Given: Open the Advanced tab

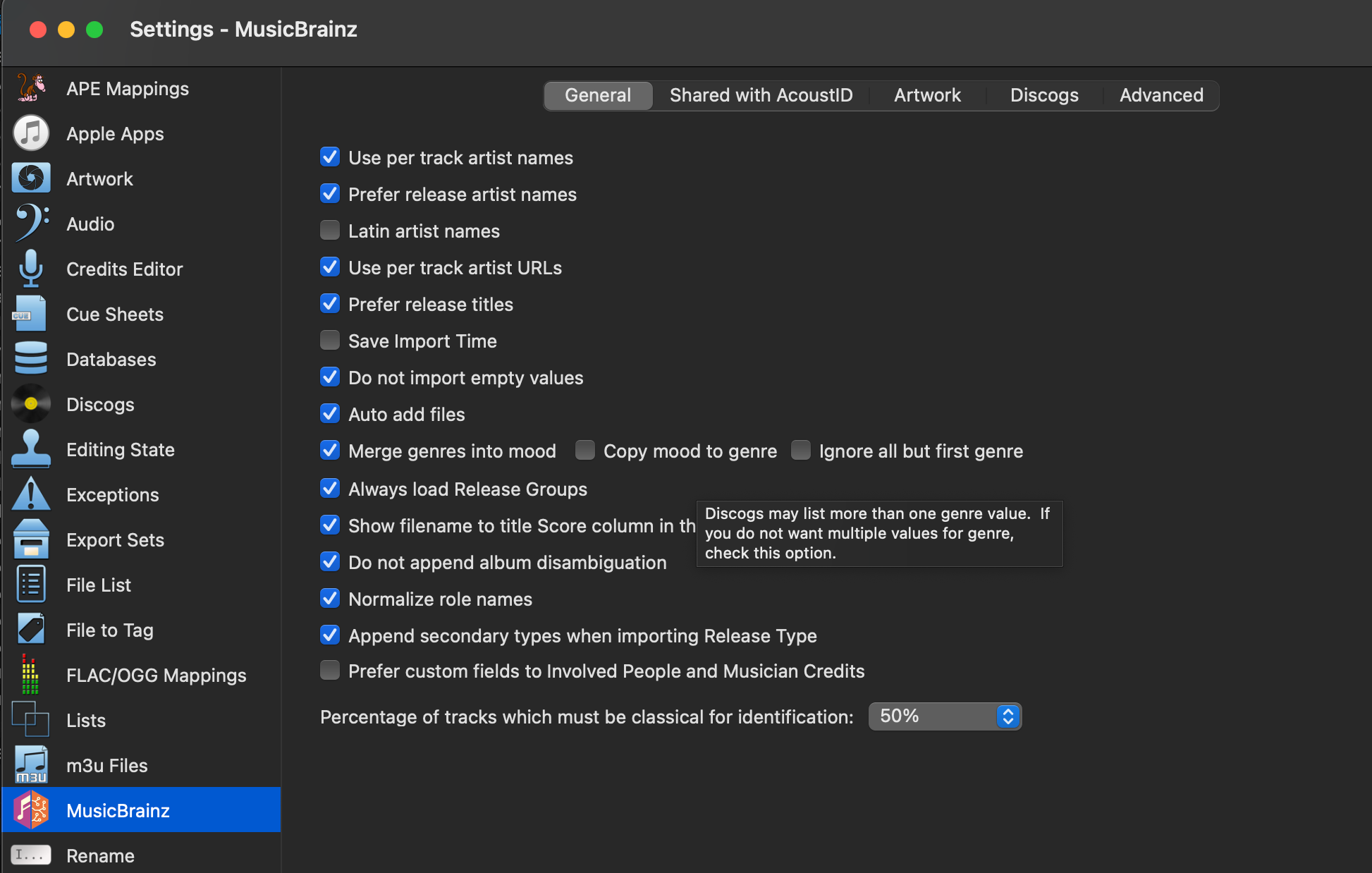Looking at the screenshot, I should (x=1161, y=95).
